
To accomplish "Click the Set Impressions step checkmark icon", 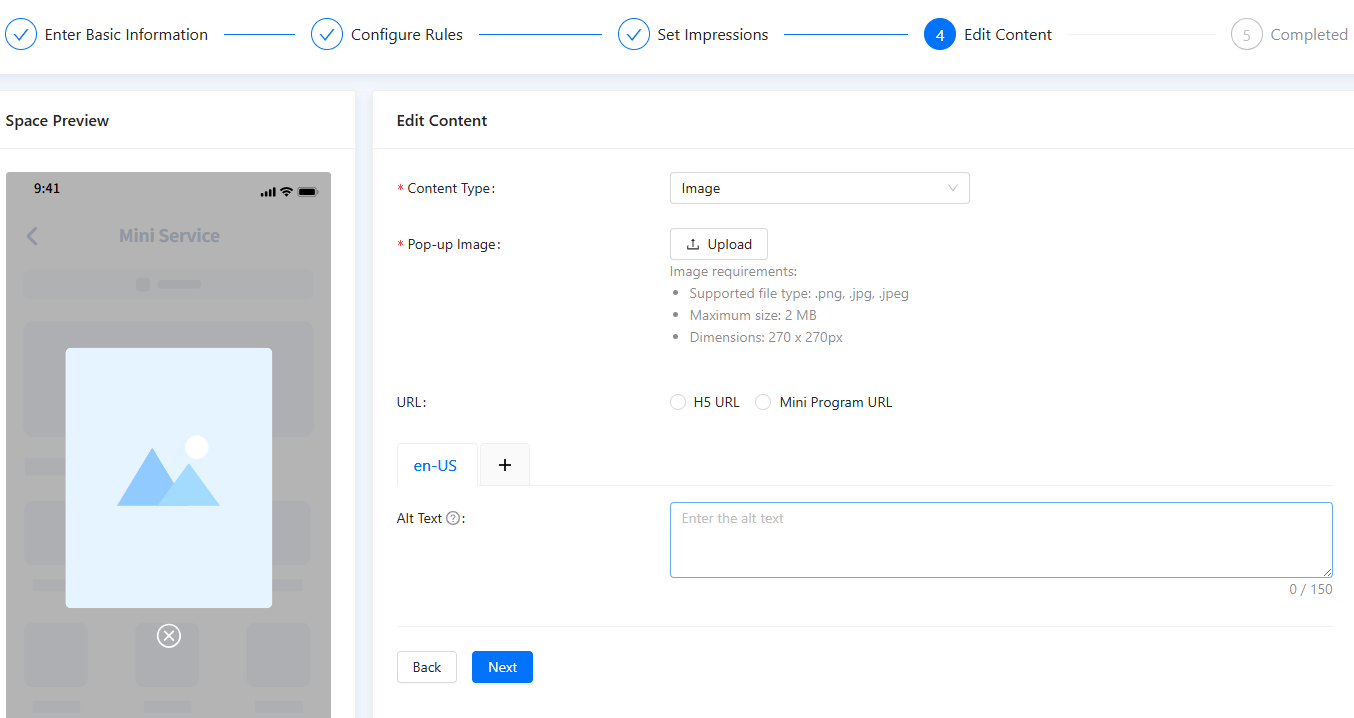I will click(634, 34).
